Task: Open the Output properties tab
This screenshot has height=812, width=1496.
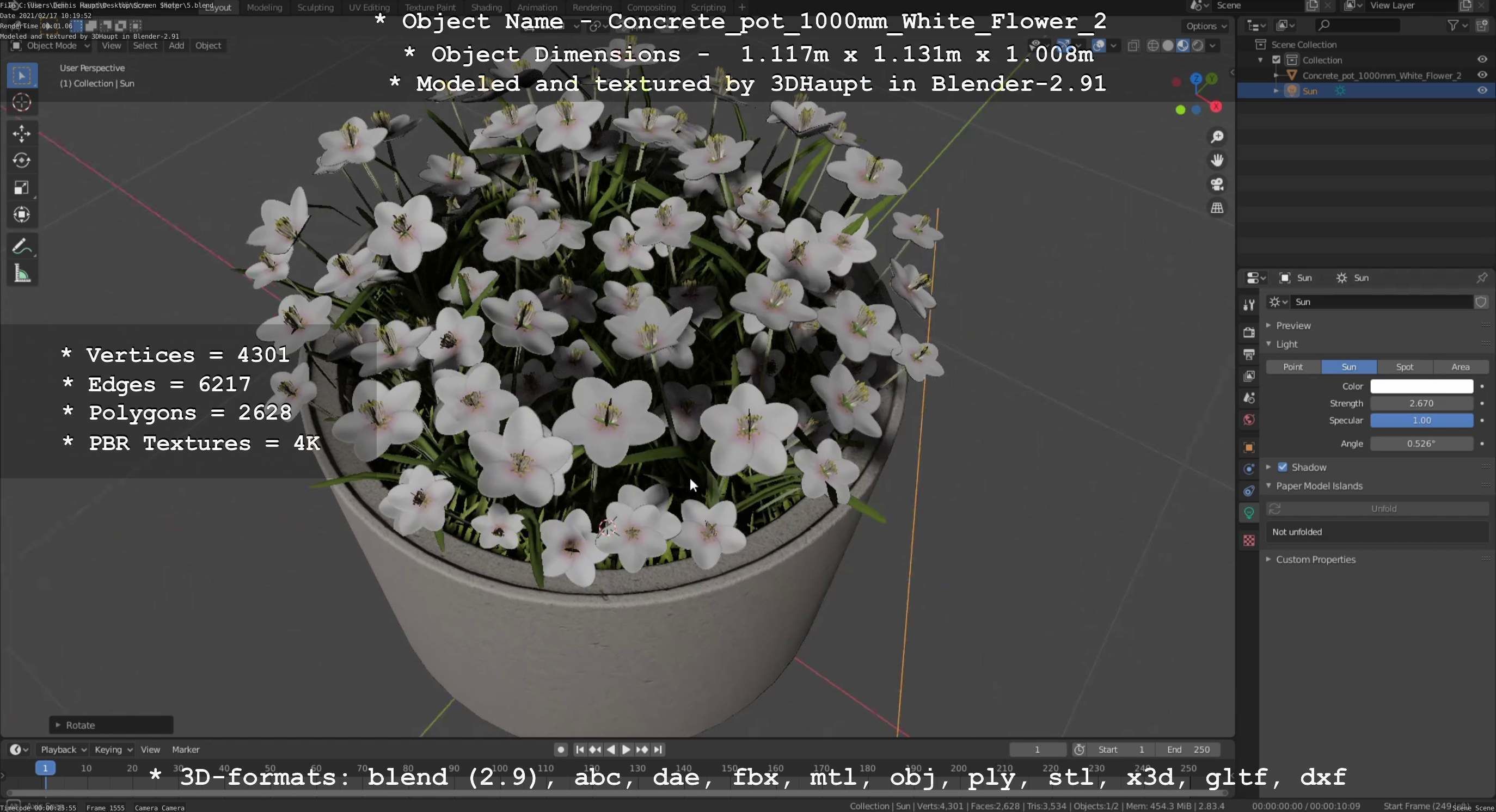Action: pos(1249,354)
